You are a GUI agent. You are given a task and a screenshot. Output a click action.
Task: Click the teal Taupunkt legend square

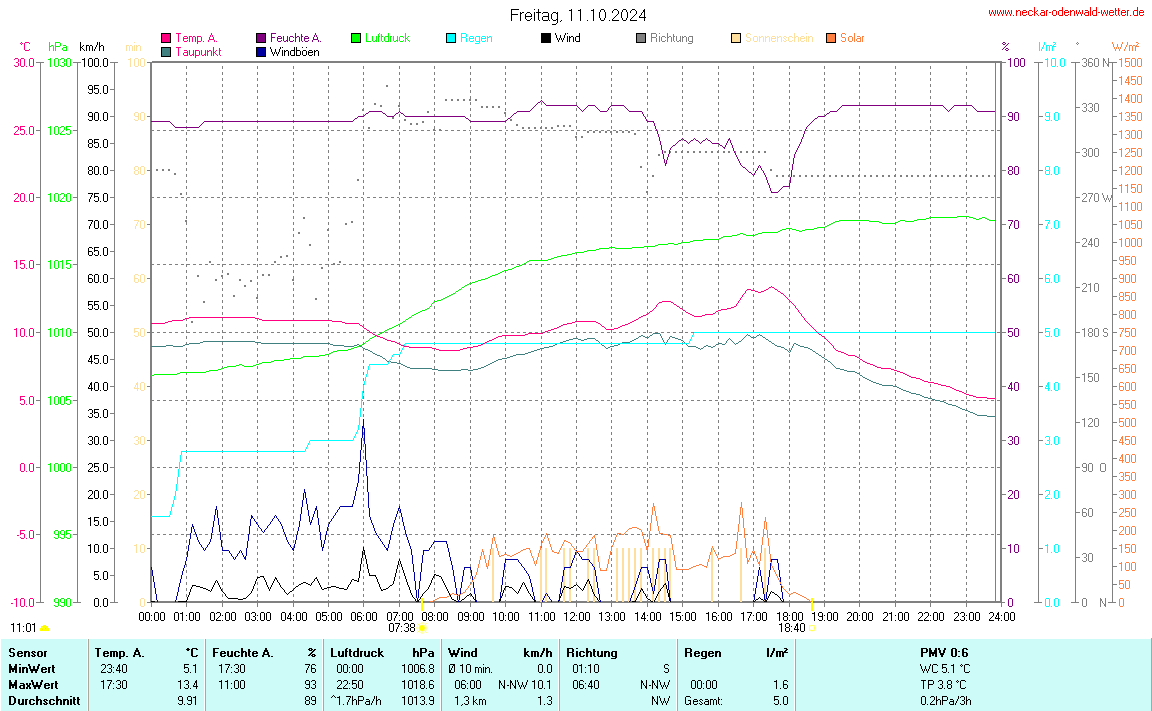click(166, 51)
